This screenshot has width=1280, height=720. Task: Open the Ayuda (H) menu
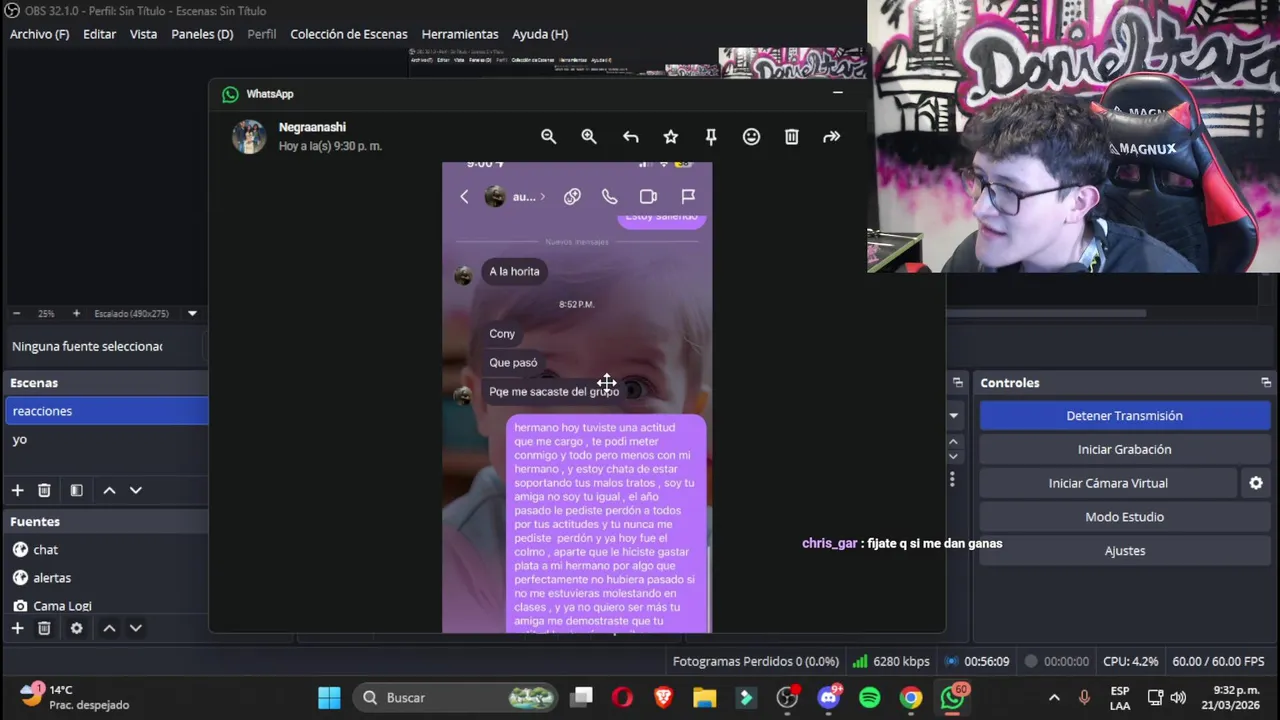(540, 34)
